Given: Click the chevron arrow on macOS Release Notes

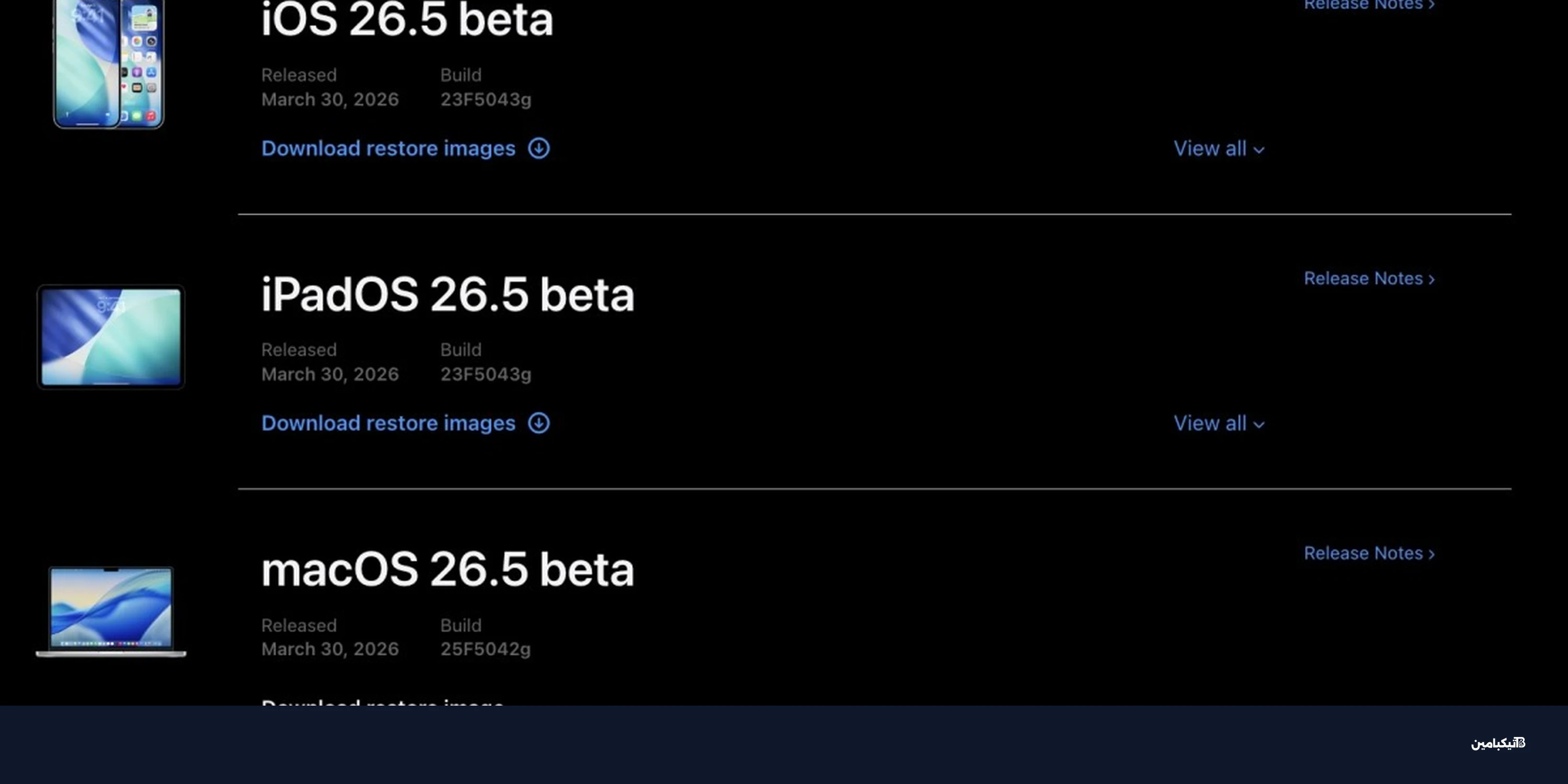Looking at the screenshot, I should coord(1431,552).
